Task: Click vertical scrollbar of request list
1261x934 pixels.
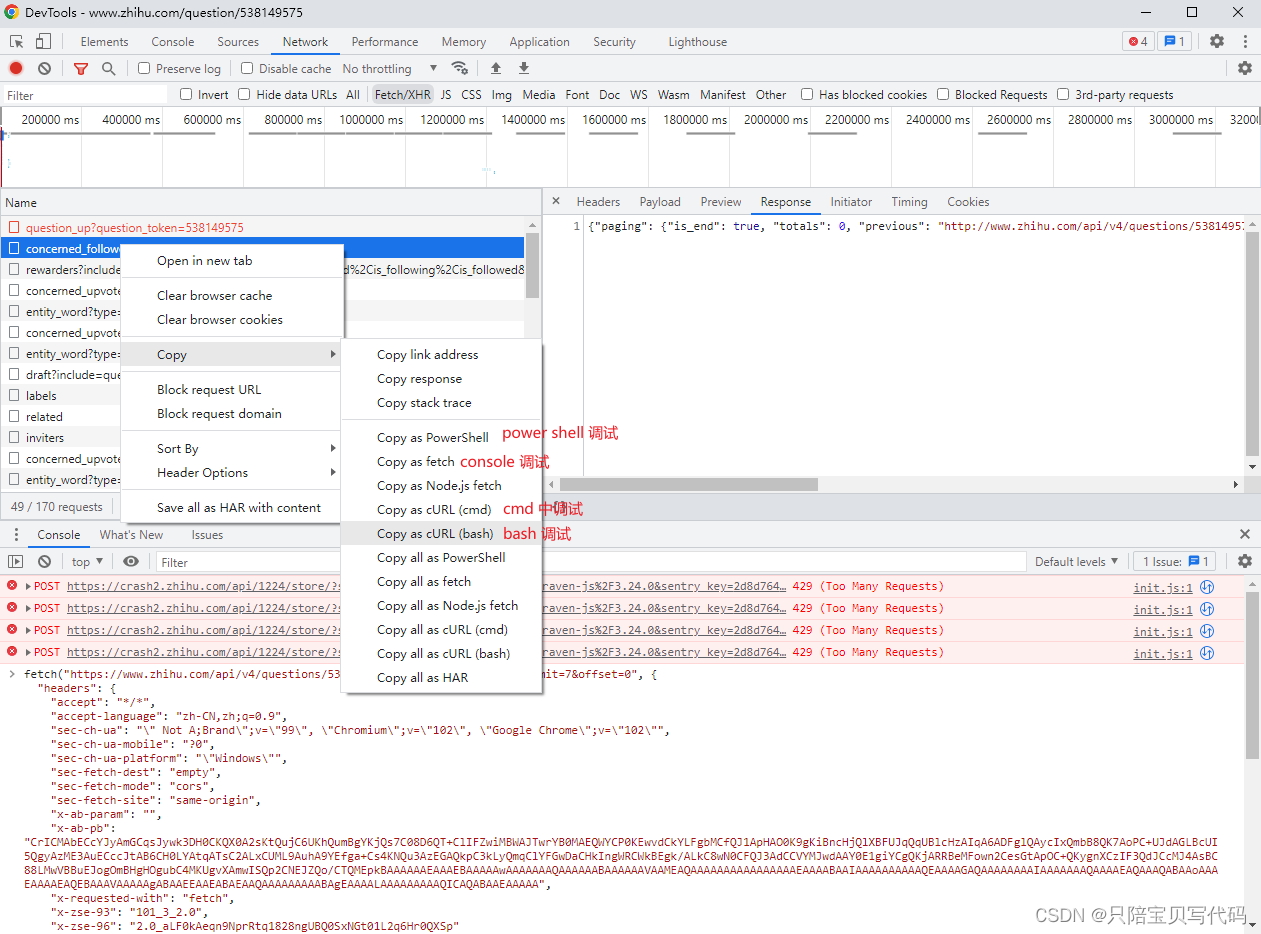Action: pos(532,266)
